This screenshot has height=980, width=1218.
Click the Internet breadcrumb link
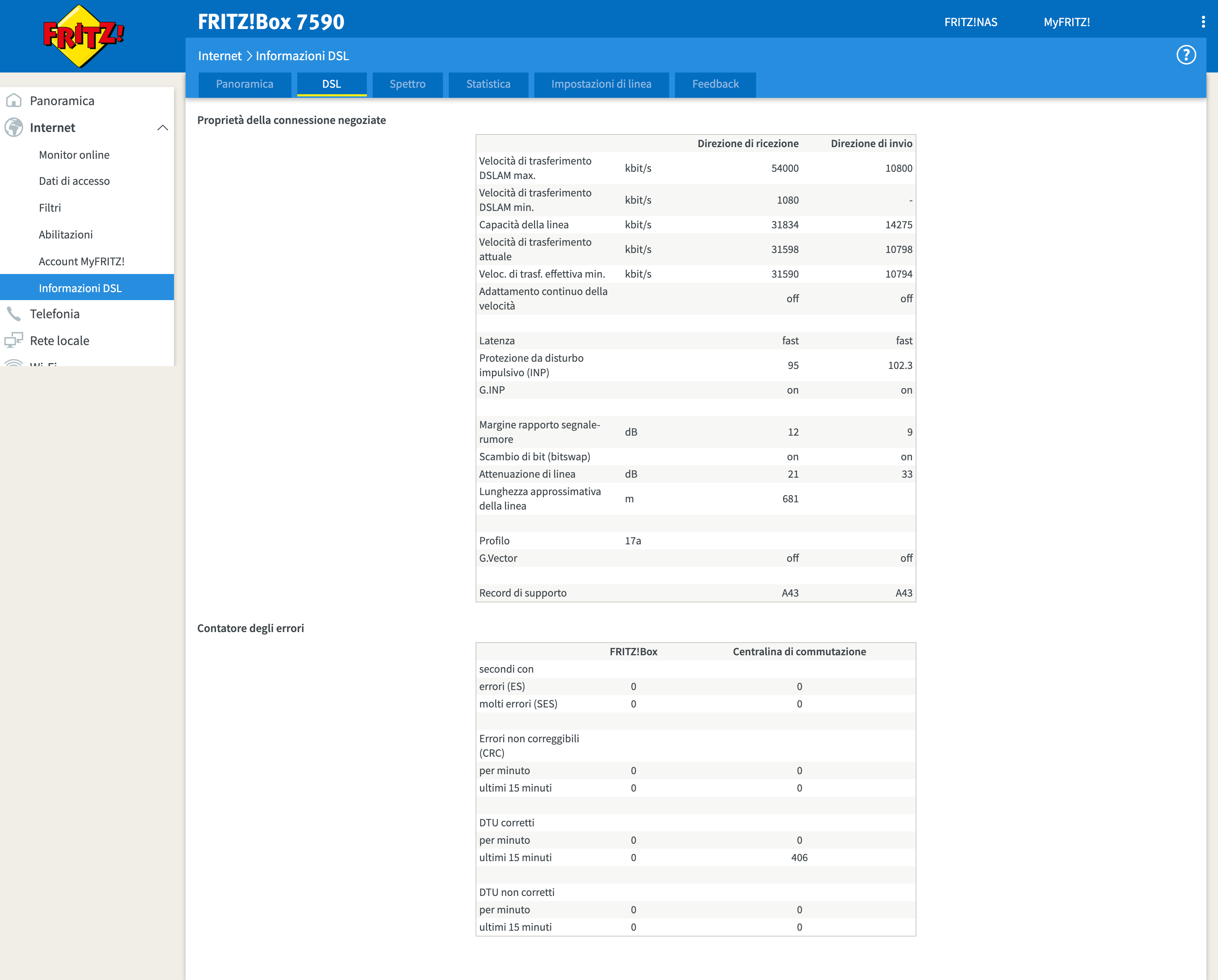219,56
